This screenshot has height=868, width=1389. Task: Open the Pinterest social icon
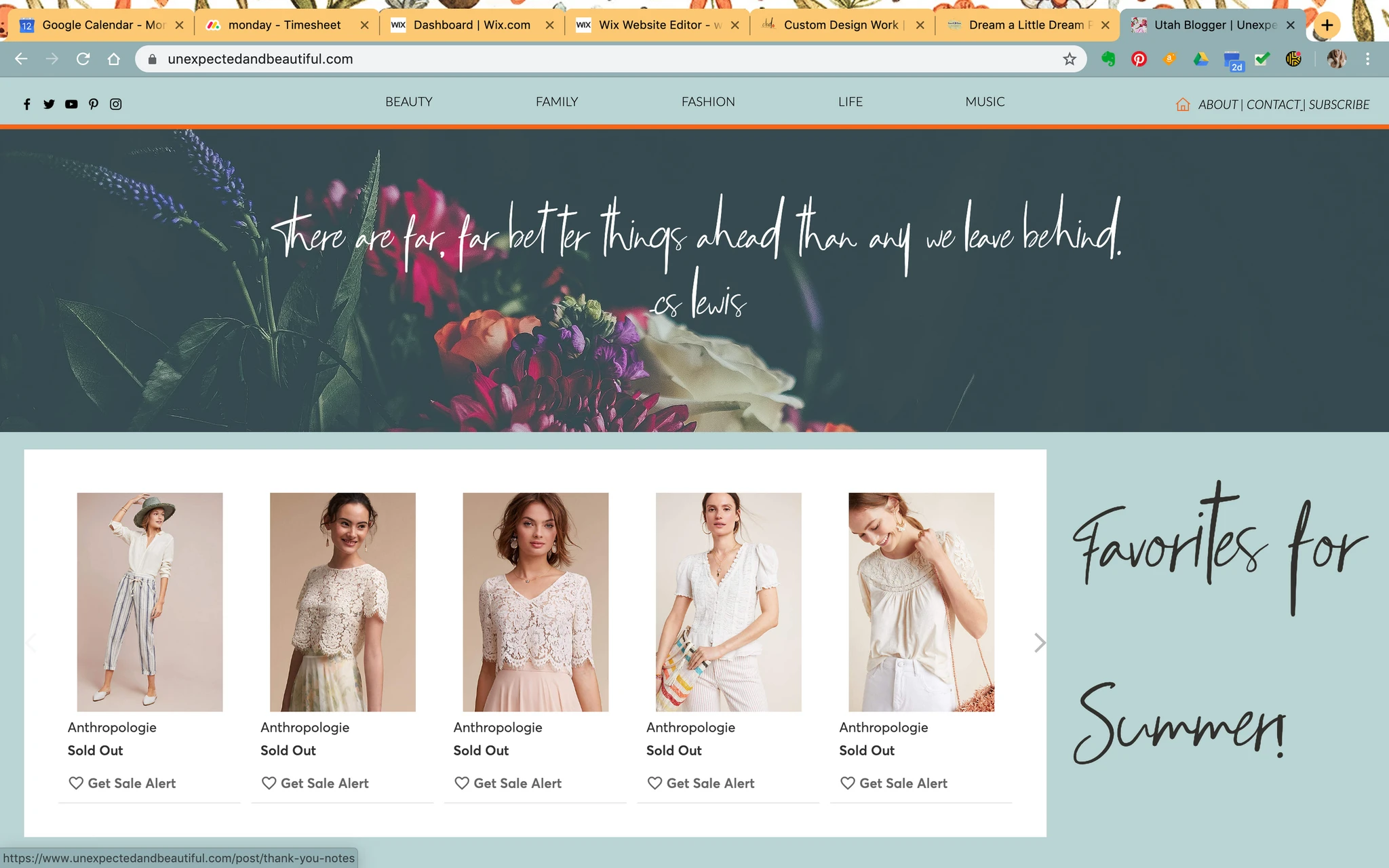click(94, 104)
